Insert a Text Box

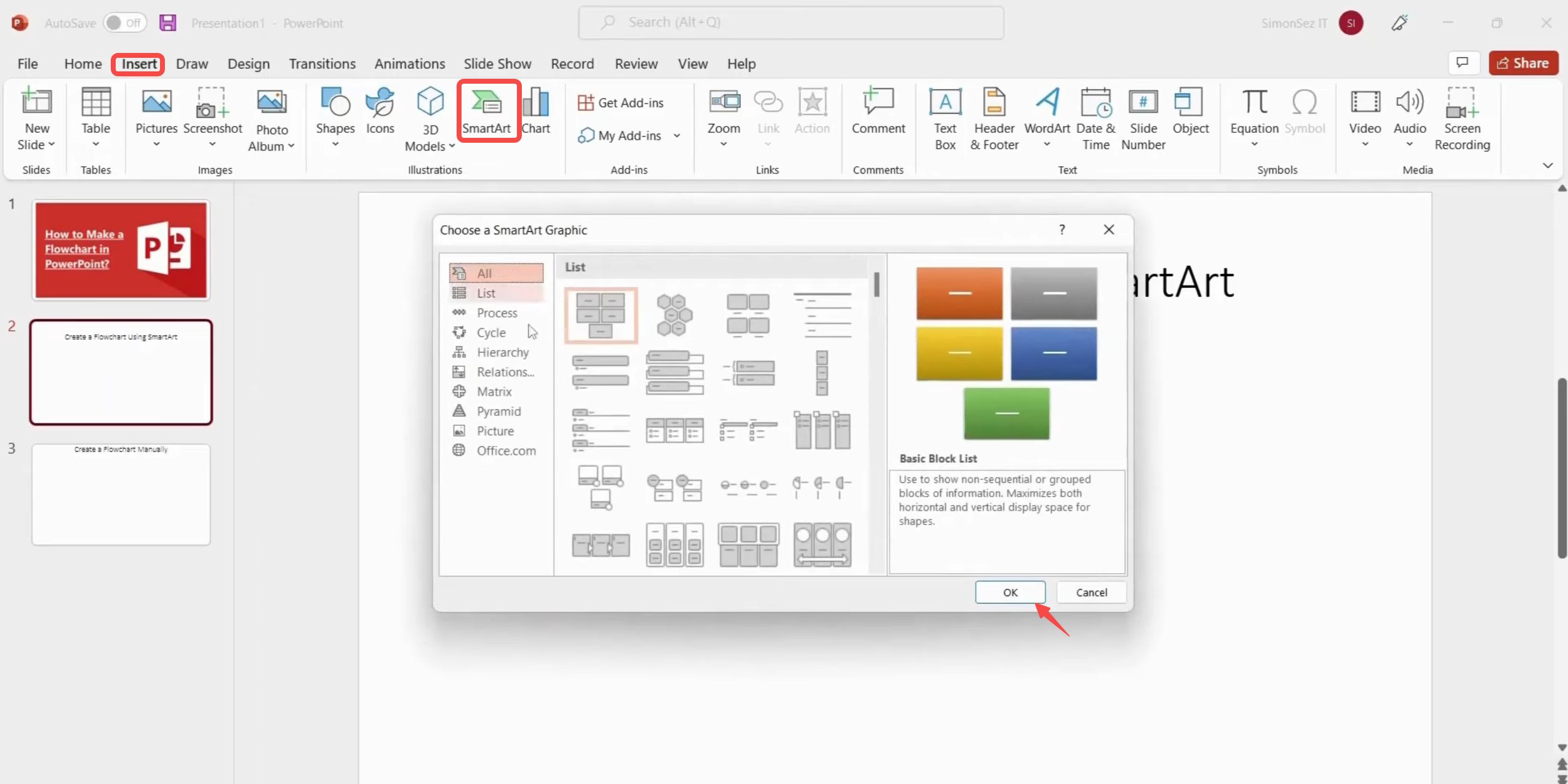click(945, 119)
